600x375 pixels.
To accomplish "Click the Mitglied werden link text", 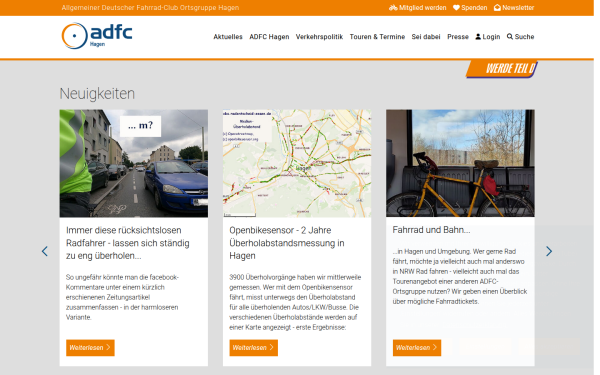I will point(422,8).
